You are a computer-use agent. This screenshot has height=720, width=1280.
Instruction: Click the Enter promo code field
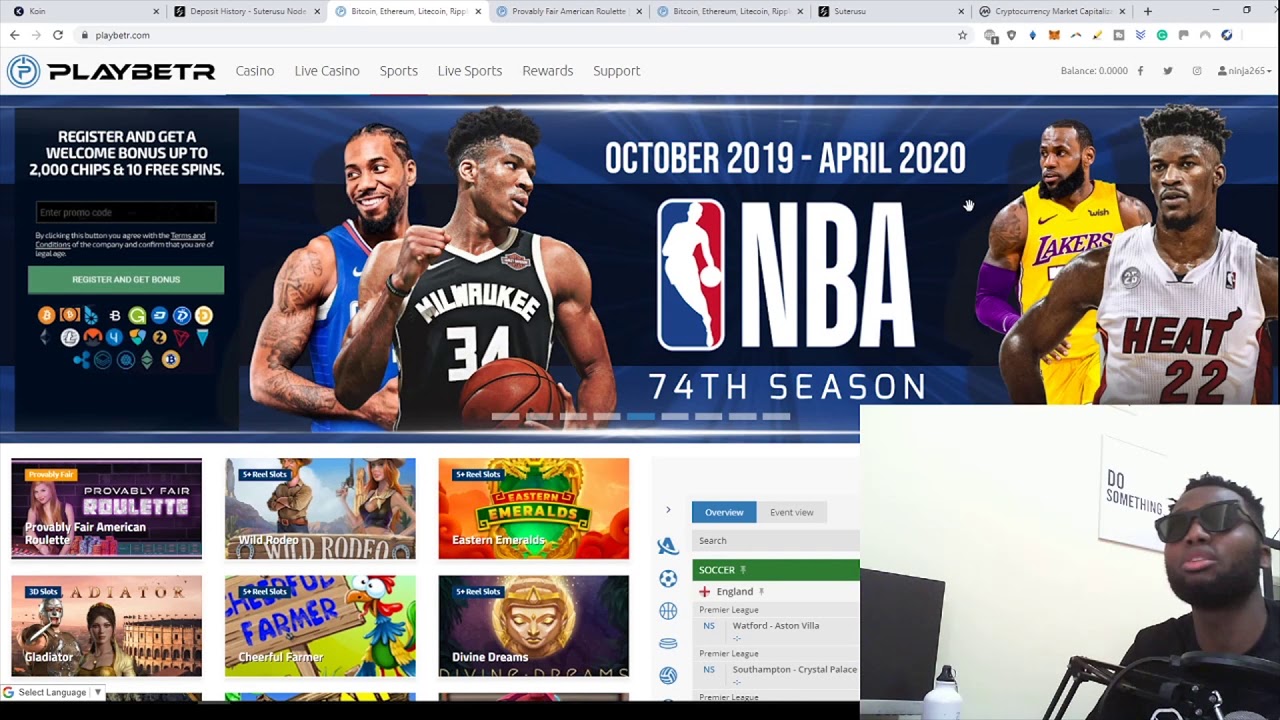(x=126, y=212)
